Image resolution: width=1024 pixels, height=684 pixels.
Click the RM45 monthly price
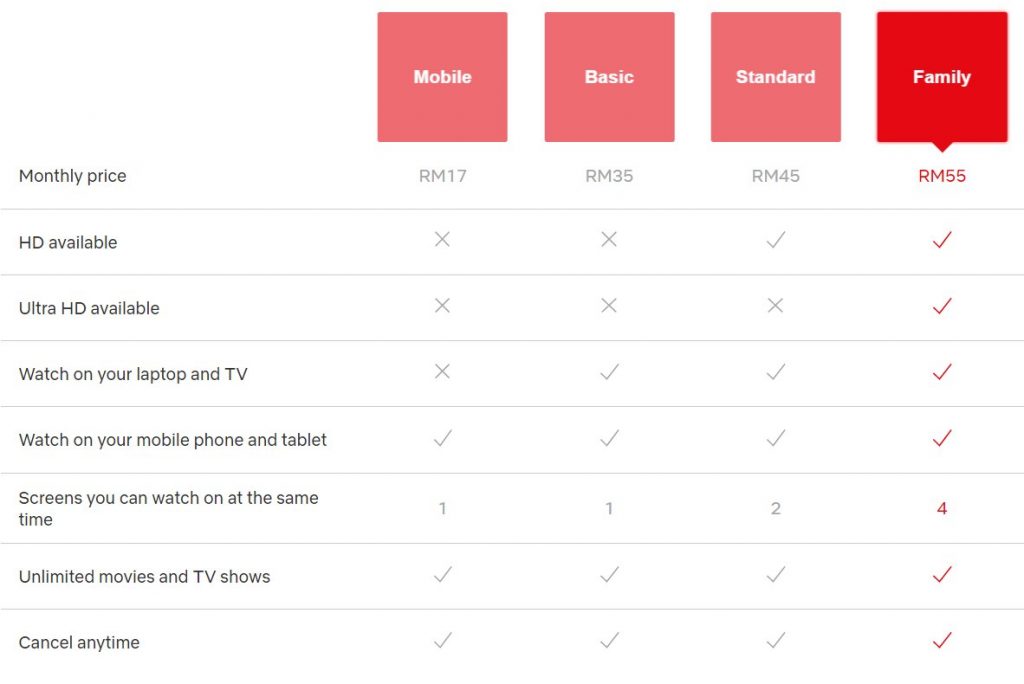point(775,176)
